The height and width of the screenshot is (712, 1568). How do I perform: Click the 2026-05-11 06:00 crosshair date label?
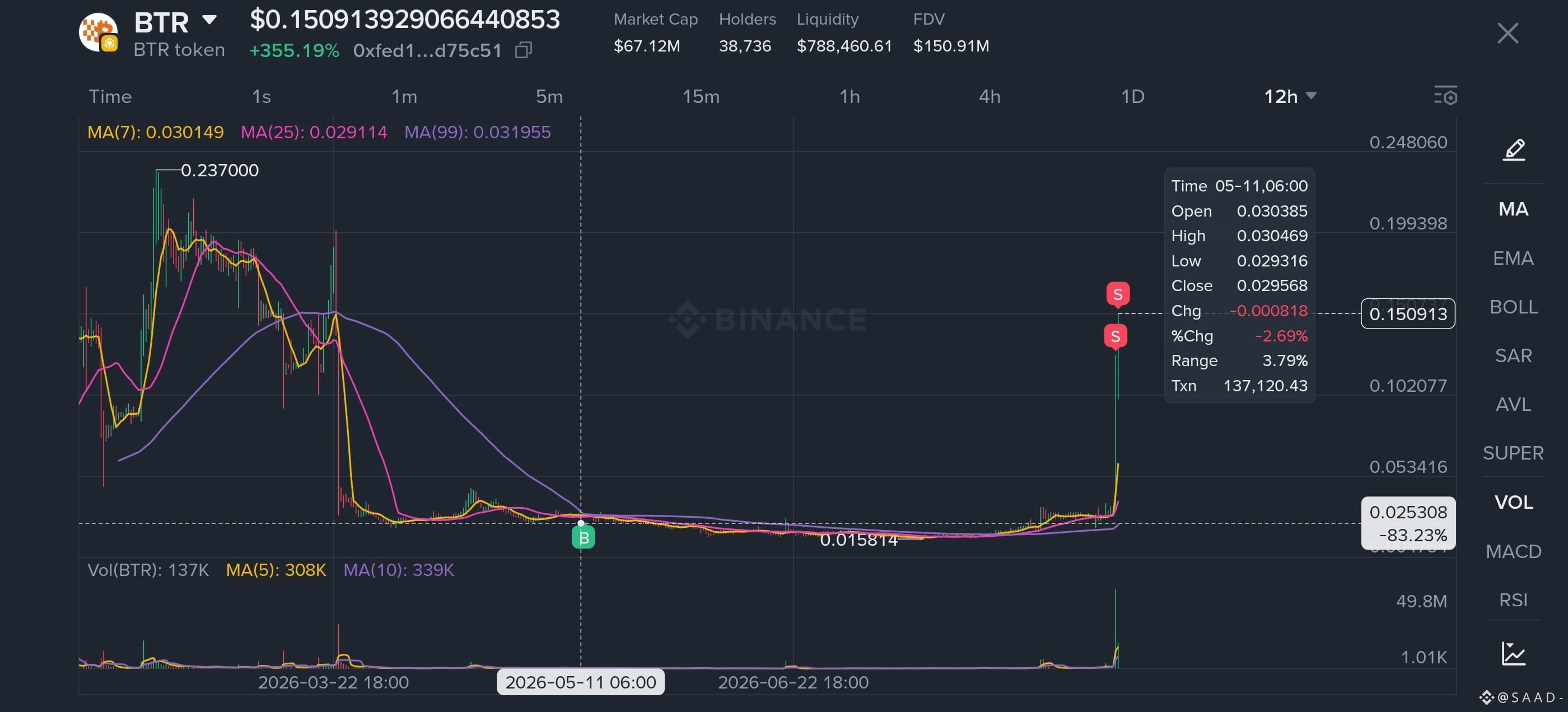581,682
